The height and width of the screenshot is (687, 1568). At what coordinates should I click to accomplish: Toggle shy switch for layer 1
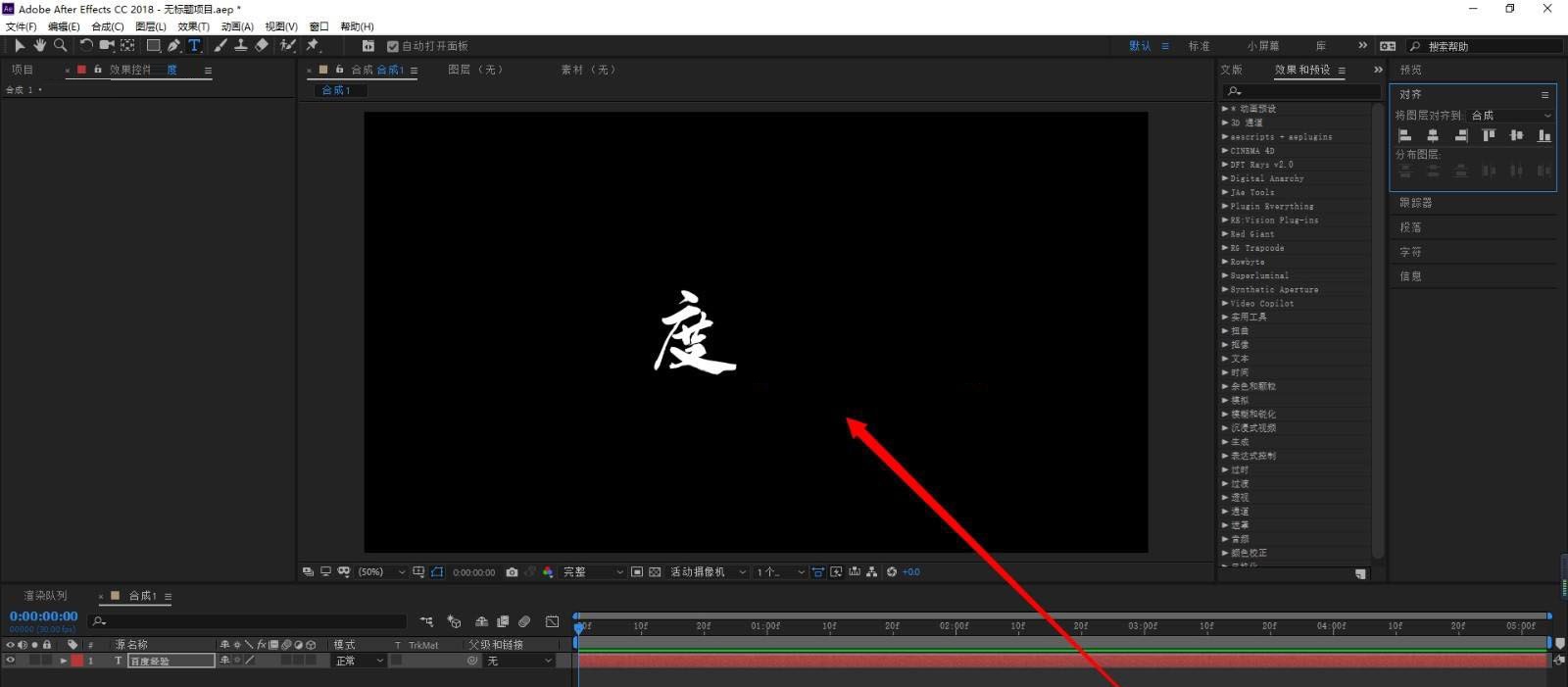click(x=224, y=661)
